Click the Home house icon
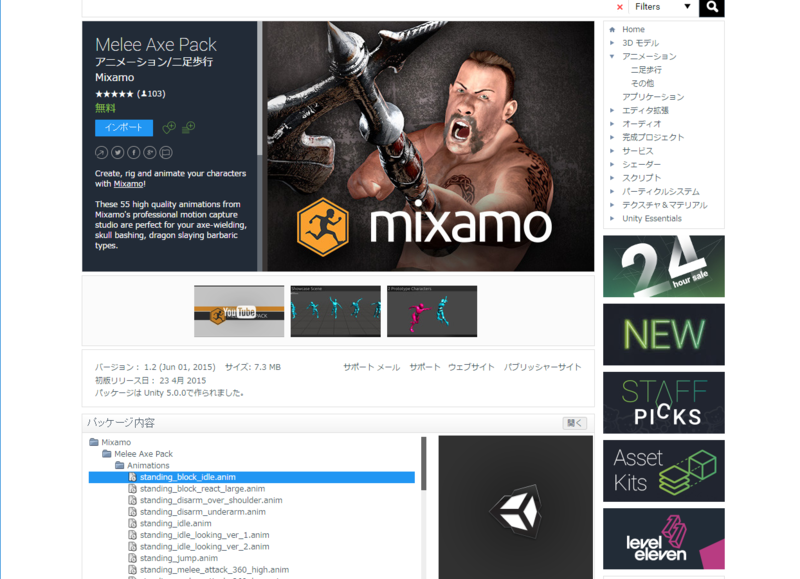 tap(612, 30)
